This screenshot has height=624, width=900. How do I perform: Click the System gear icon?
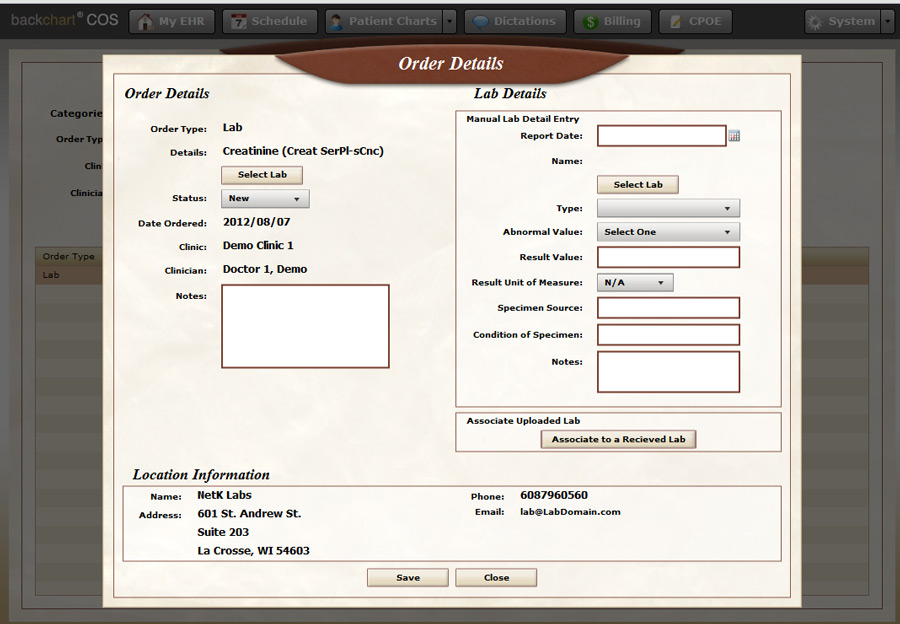816,22
